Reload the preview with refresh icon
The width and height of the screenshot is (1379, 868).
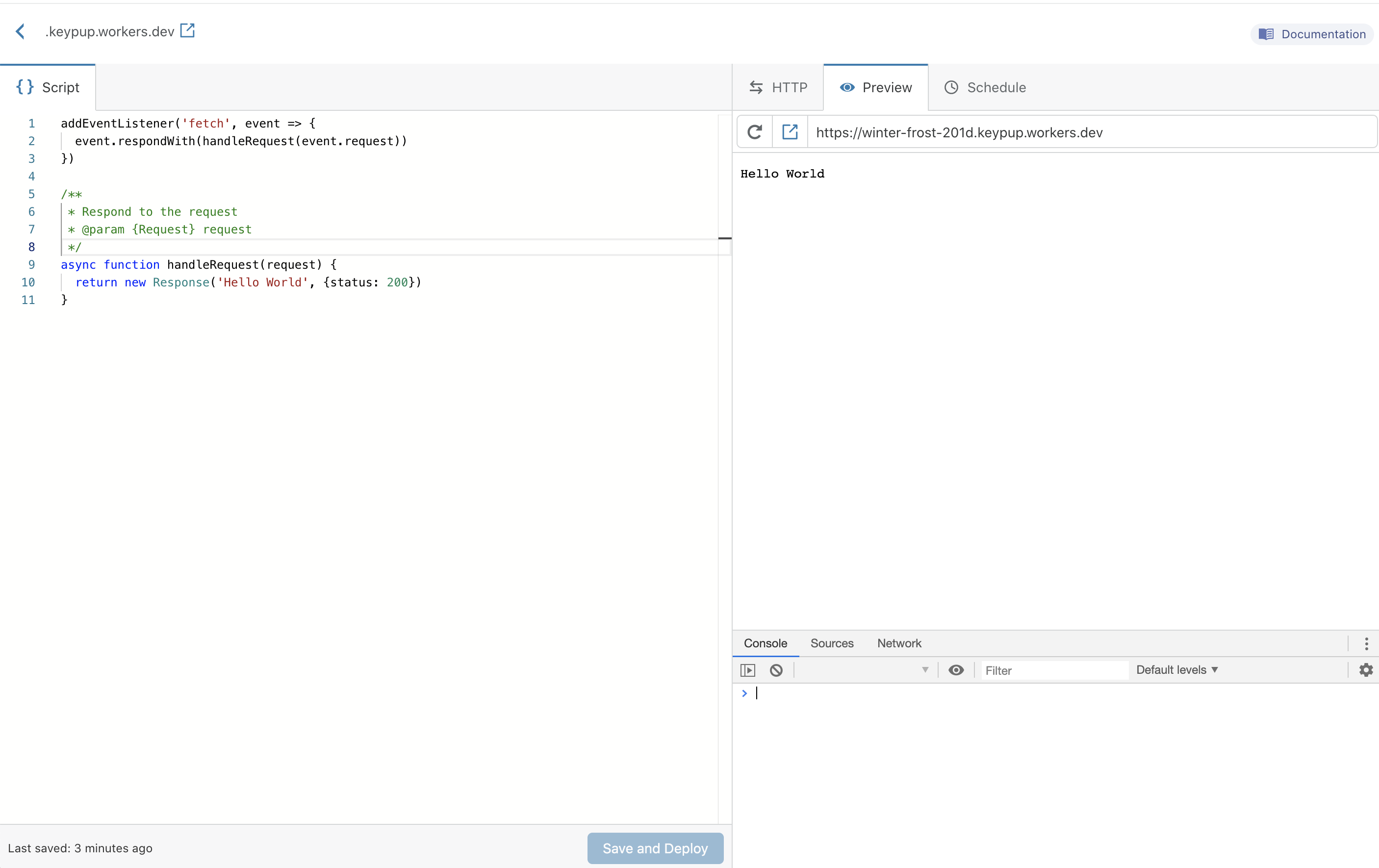point(754,132)
